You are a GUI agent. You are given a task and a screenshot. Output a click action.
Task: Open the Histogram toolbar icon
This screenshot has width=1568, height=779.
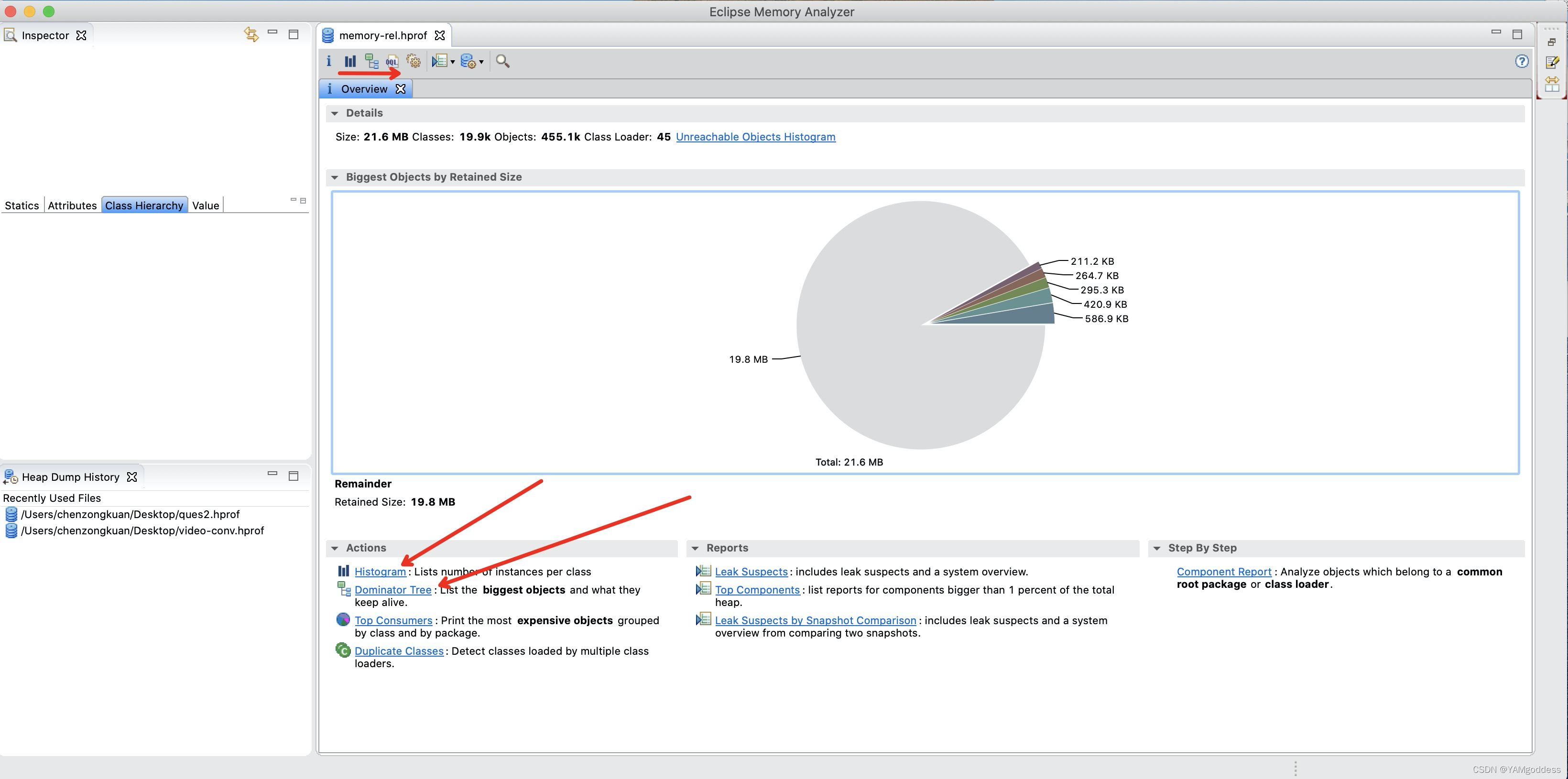[350, 61]
